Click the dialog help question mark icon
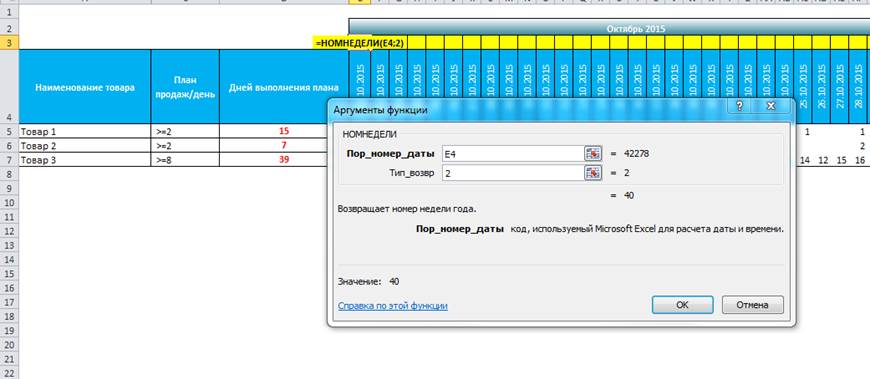 click(x=739, y=106)
